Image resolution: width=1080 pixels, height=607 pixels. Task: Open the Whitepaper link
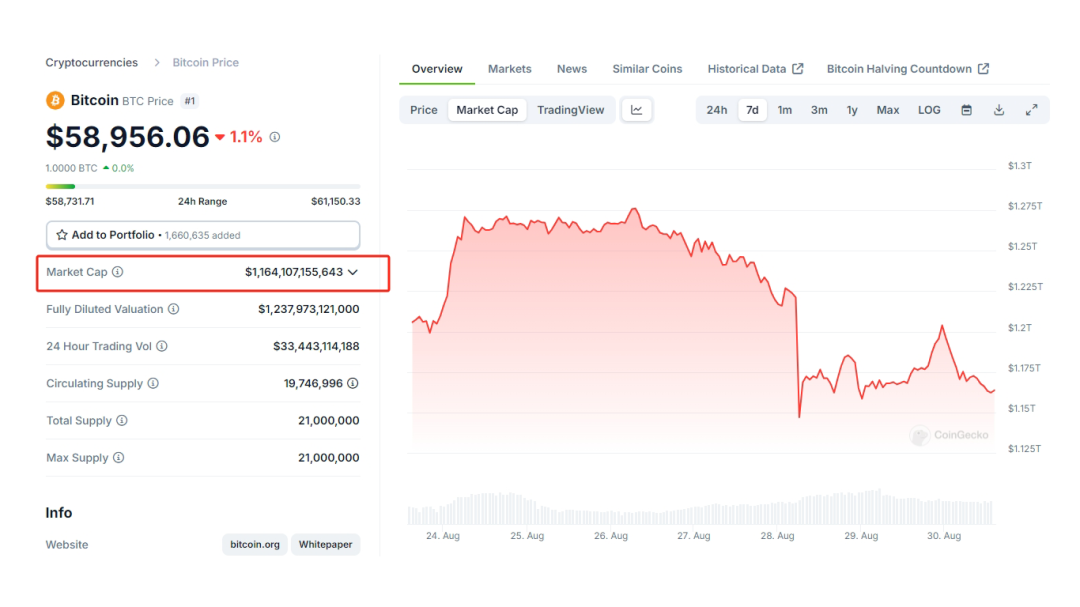click(x=325, y=544)
